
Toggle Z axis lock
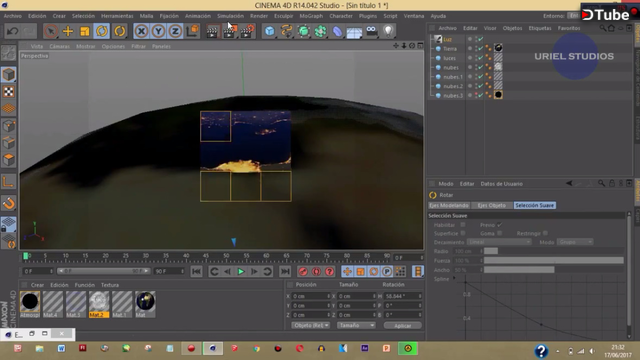pyautogui.click(x=175, y=31)
